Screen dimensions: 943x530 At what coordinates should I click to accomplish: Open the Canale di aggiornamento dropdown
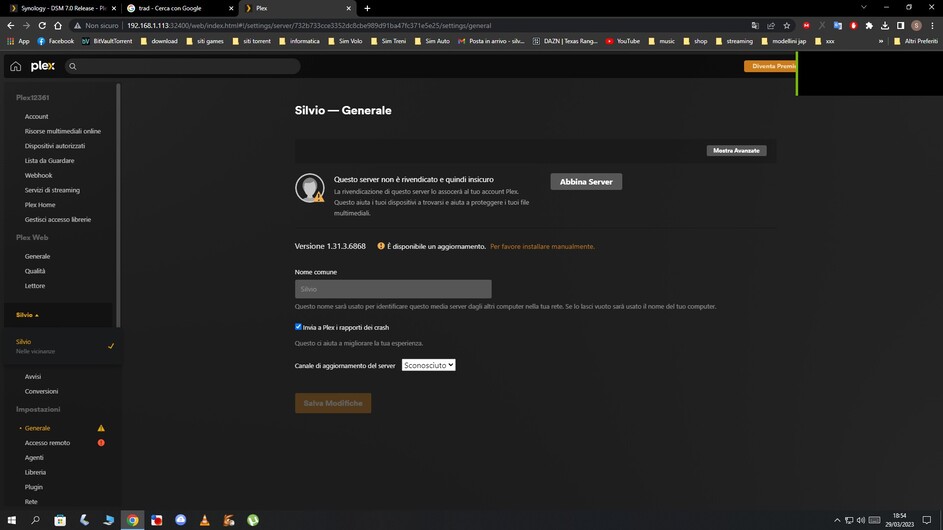click(428, 365)
